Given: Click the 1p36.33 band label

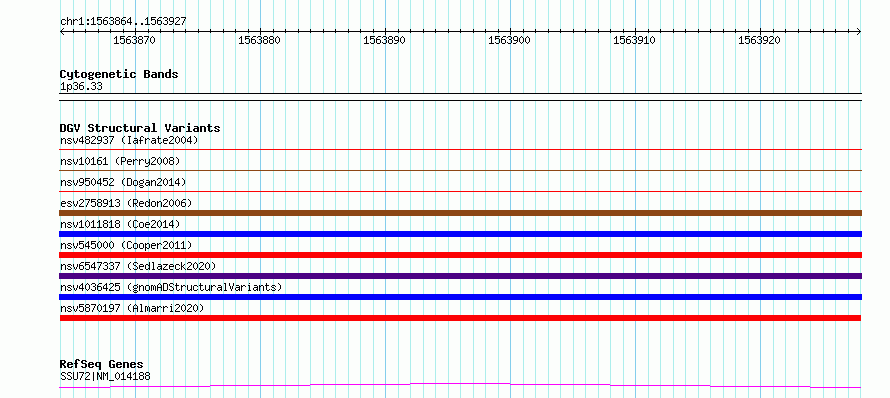Looking at the screenshot, I should [x=81, y=87].
